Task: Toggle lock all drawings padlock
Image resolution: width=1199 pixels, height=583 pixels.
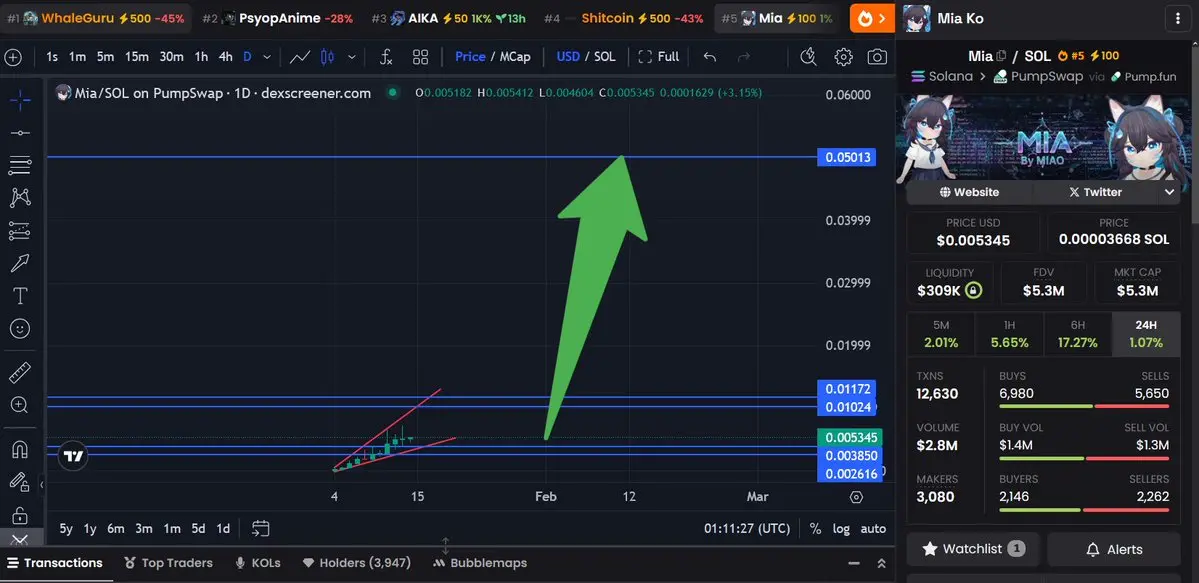Action: [x=20, y=515]
